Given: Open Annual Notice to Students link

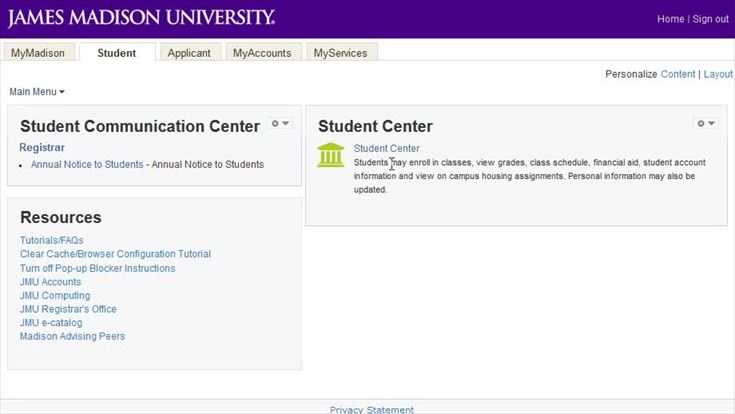Looking at the screenshot, I should point(87,164).
